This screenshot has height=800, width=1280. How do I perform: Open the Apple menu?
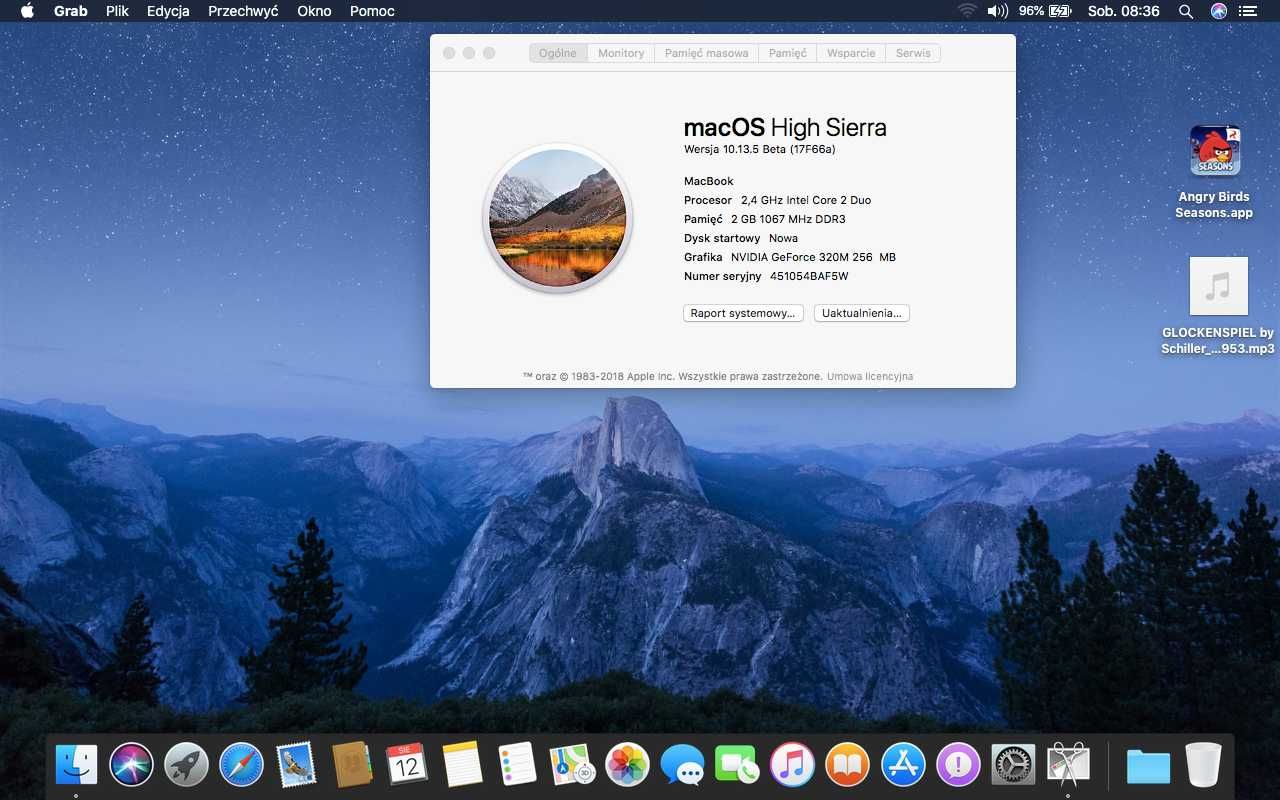(x=27, y=11)
